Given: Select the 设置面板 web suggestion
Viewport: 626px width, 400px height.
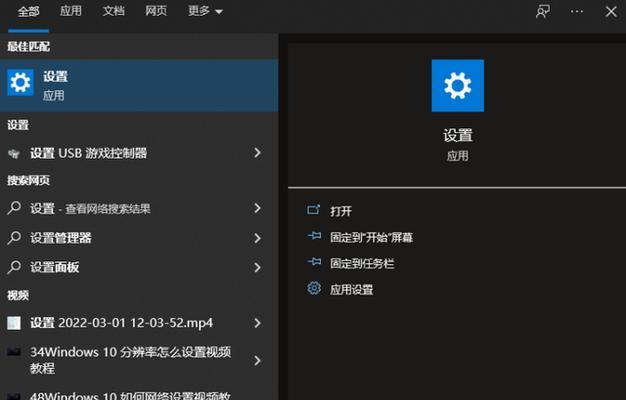Looking at the screenshot, I should [139, 267].
